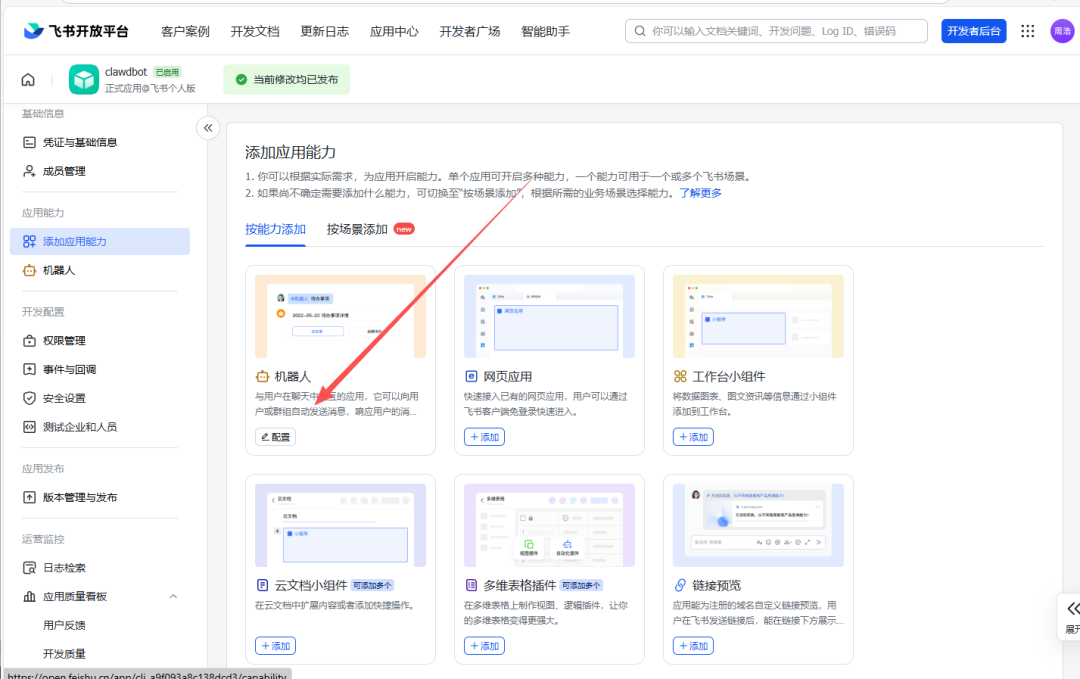
Task: Click the 凭证与基础信息 sidebar icon
Action: tap(29, 143)
